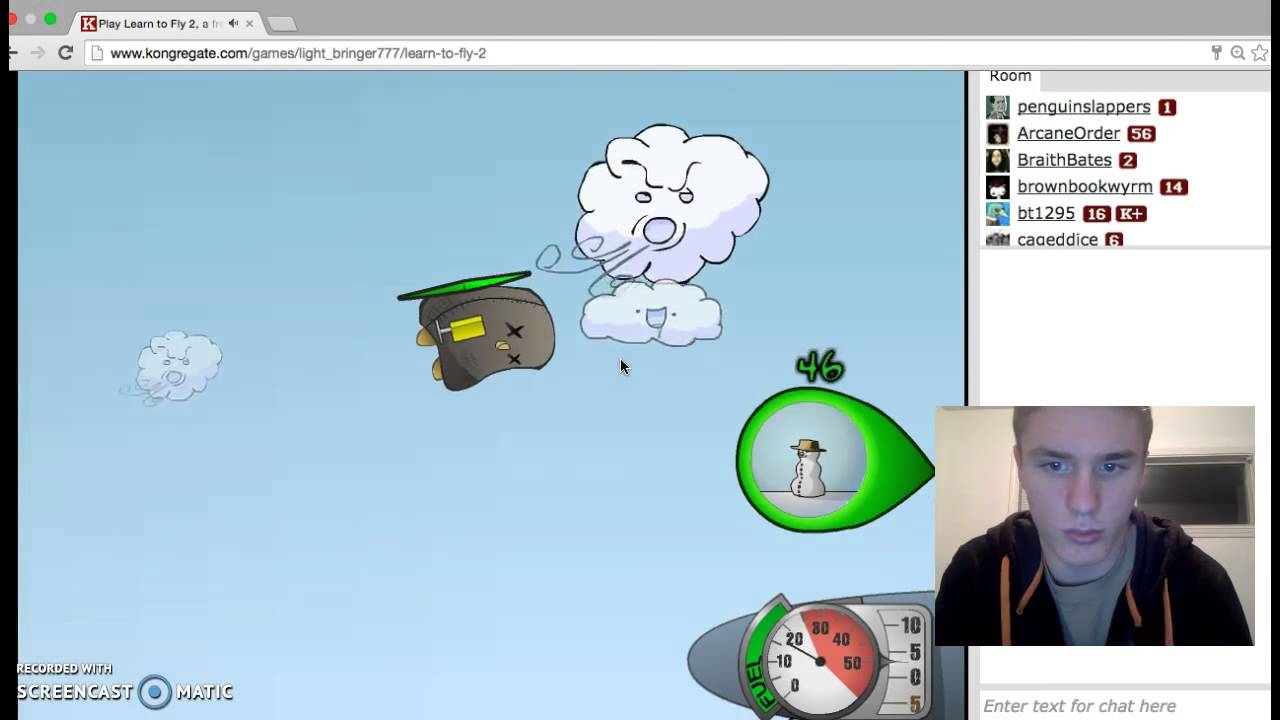Select the Learn to Fly 2 tab
Image resolution: width=1280 pixels, height=720 pixels.
click(167, 23)
